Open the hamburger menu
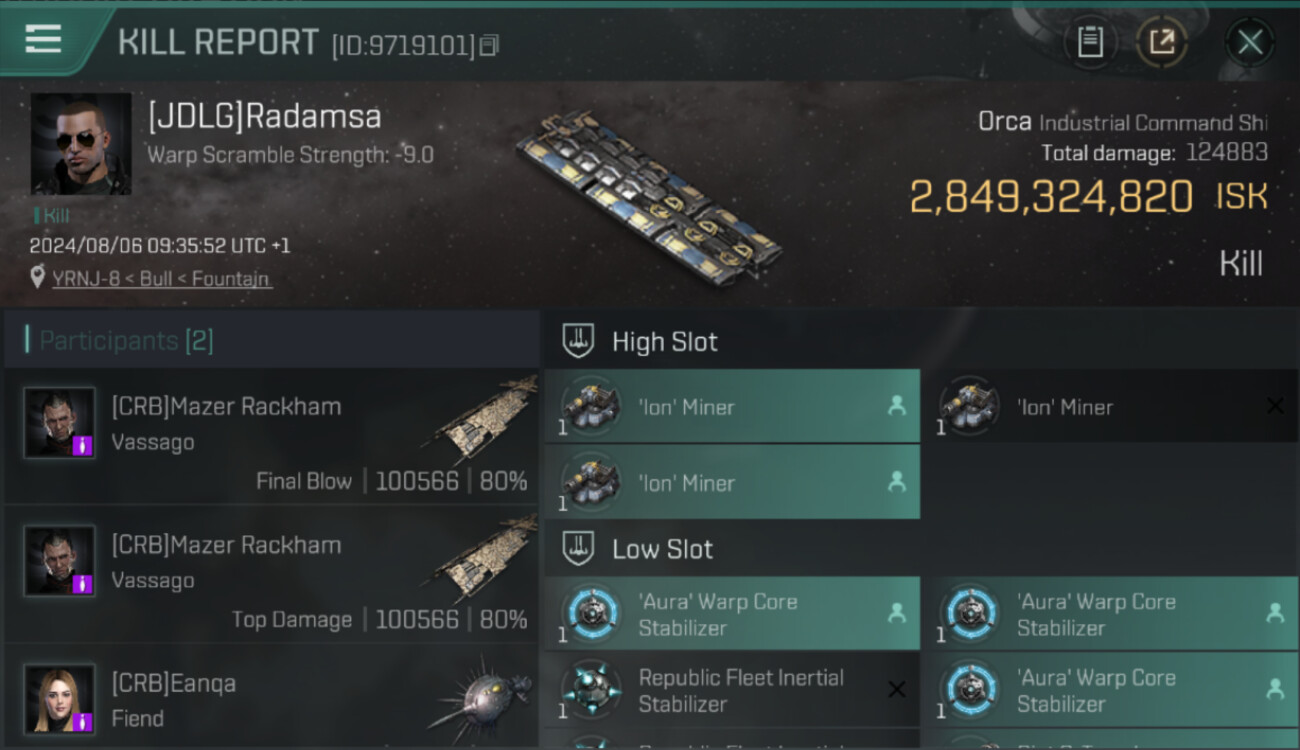 (x=43, y=39)
